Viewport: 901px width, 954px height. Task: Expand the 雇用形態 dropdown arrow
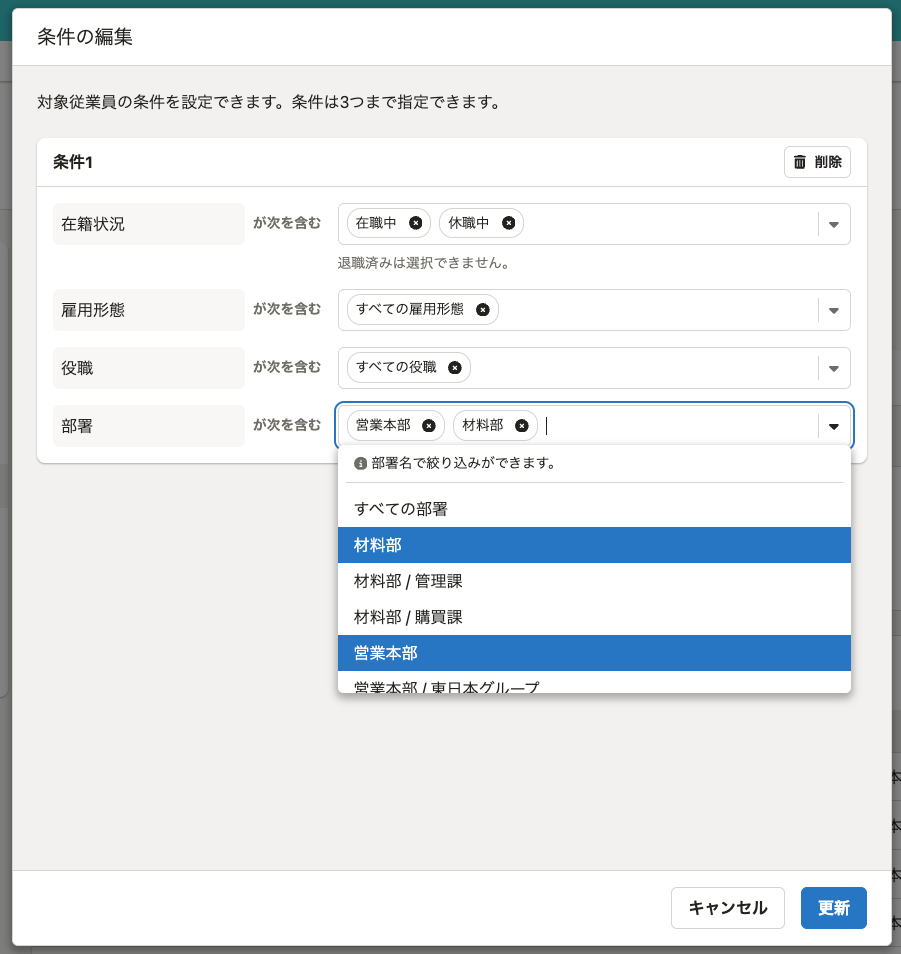click(834, 310)
